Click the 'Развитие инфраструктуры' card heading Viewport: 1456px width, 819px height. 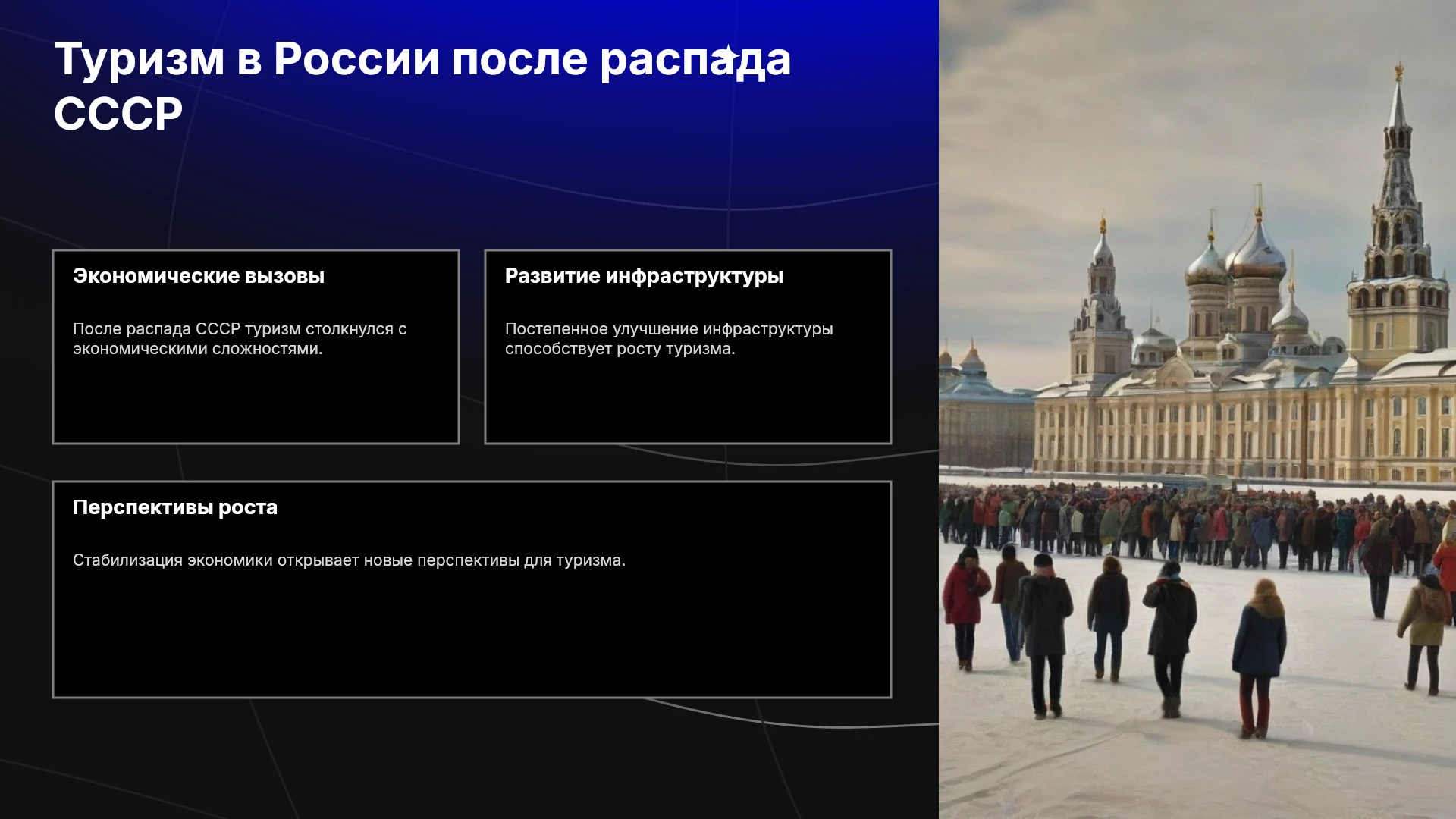coord(644,276)
